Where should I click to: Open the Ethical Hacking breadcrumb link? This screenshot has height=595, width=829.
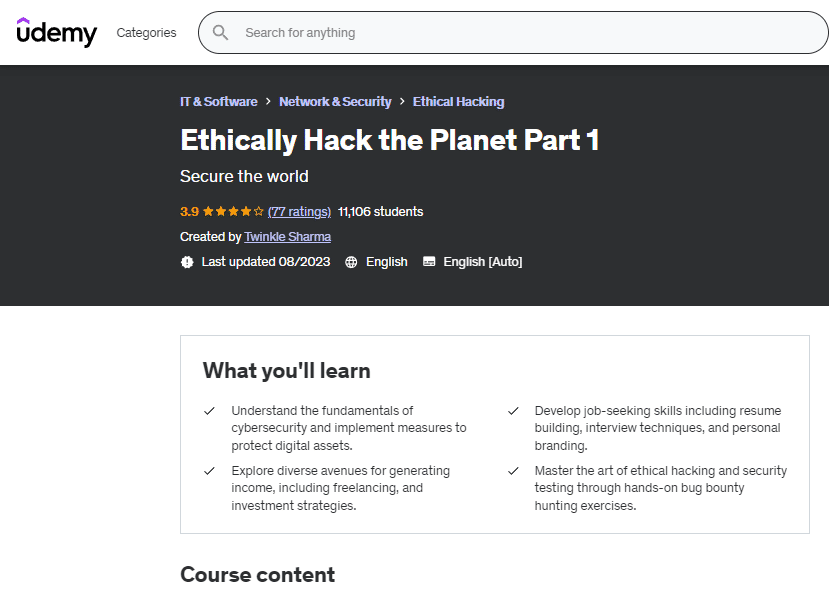pos(458,102)
